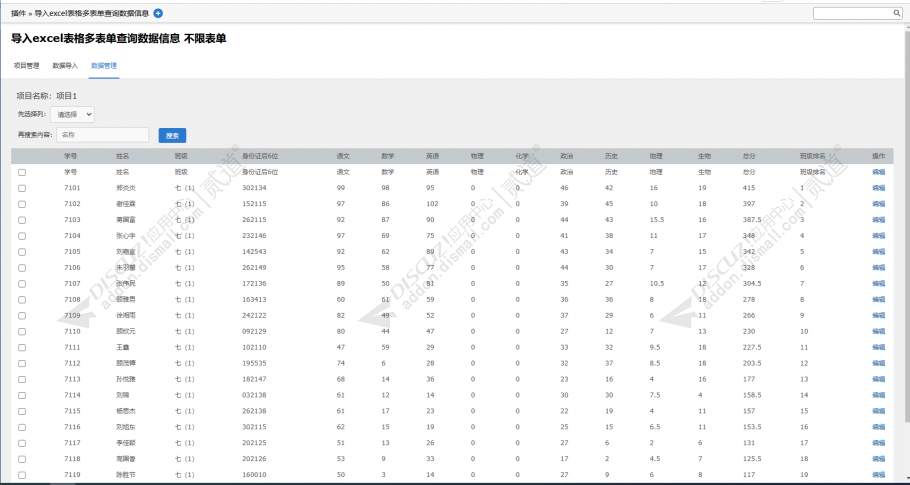Screen dimensions: 910x485
Task: Click 编辑 on row 7111
Action: coord(879,348)
